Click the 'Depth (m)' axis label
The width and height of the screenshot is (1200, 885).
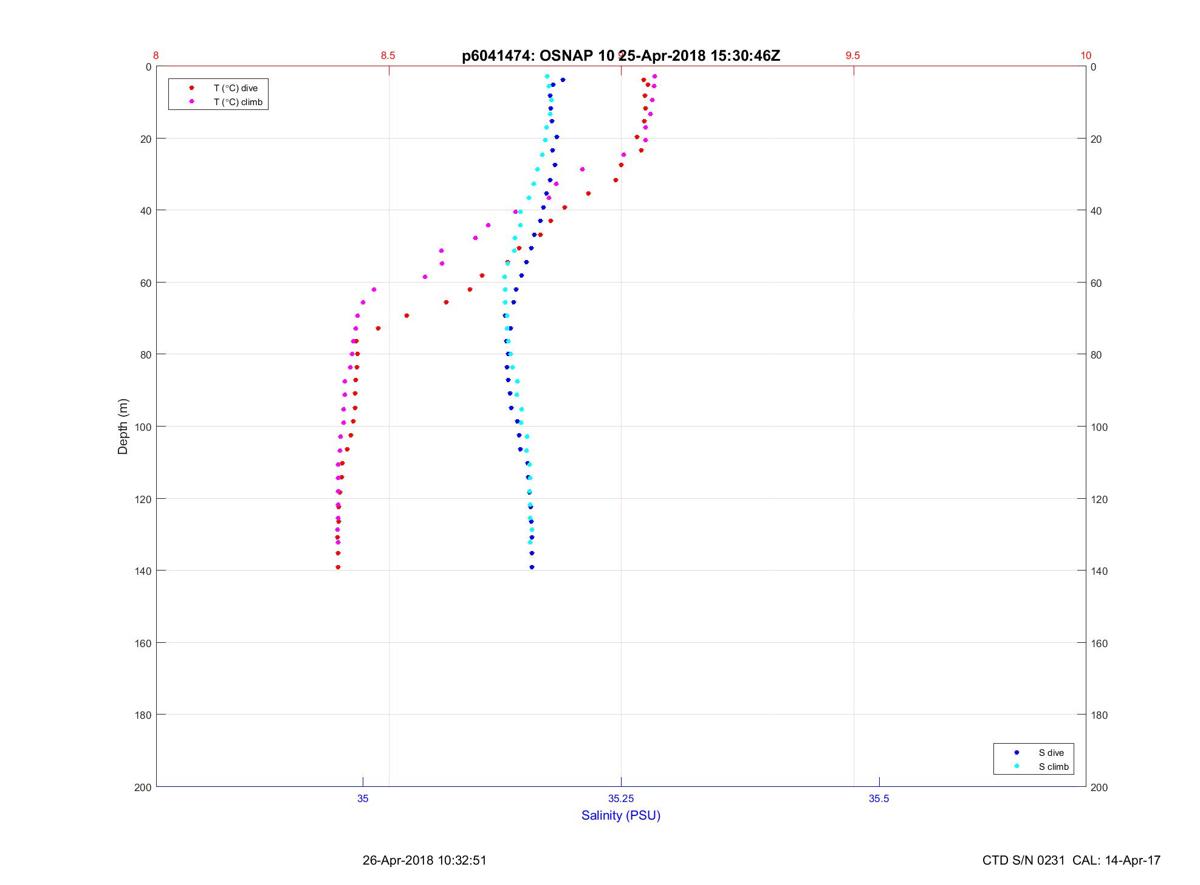point(124,427)
